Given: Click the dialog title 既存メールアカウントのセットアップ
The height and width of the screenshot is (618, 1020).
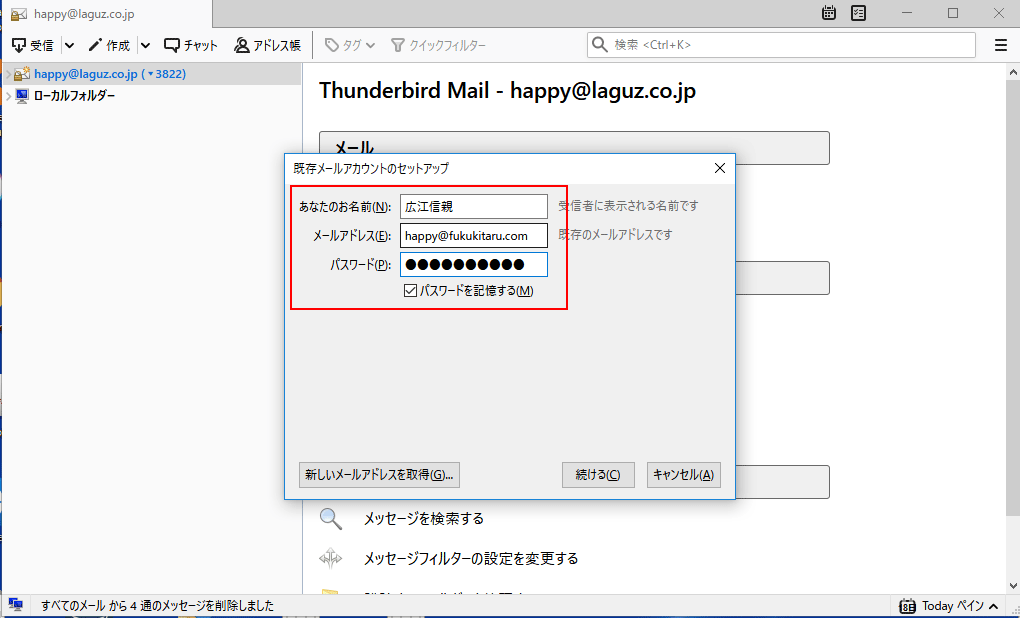Looking at the screenshot, I should tap(371, 168).
